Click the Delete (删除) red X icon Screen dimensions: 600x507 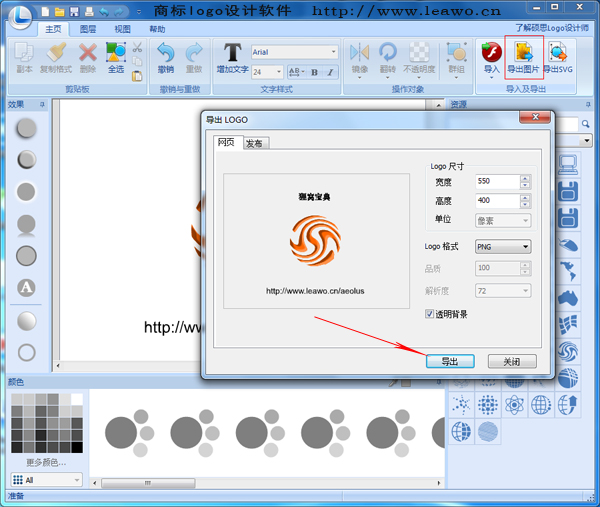88,52
